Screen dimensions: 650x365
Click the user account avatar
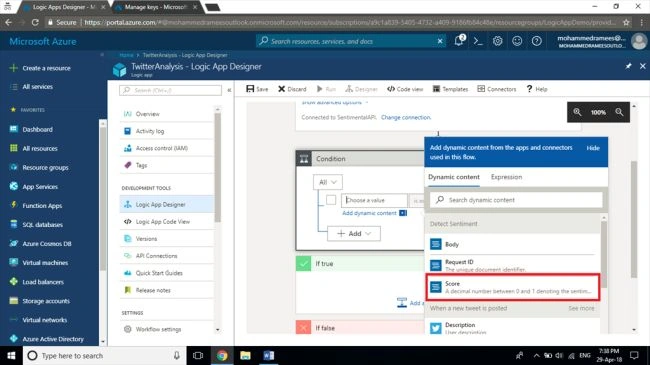click(639, 41)
